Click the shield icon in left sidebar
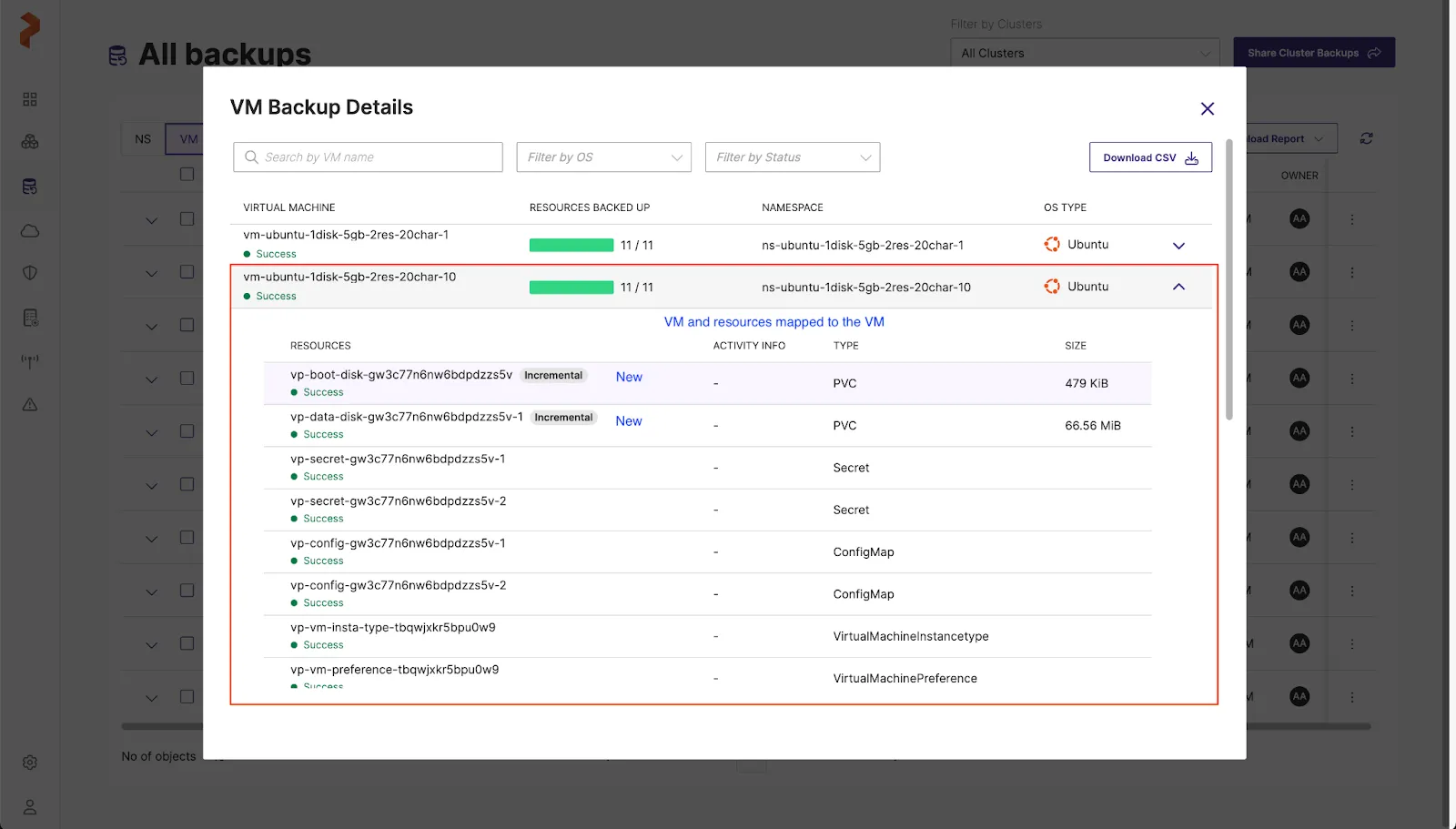The height and width of the screenshot is (829, 1456). (30, 273)
